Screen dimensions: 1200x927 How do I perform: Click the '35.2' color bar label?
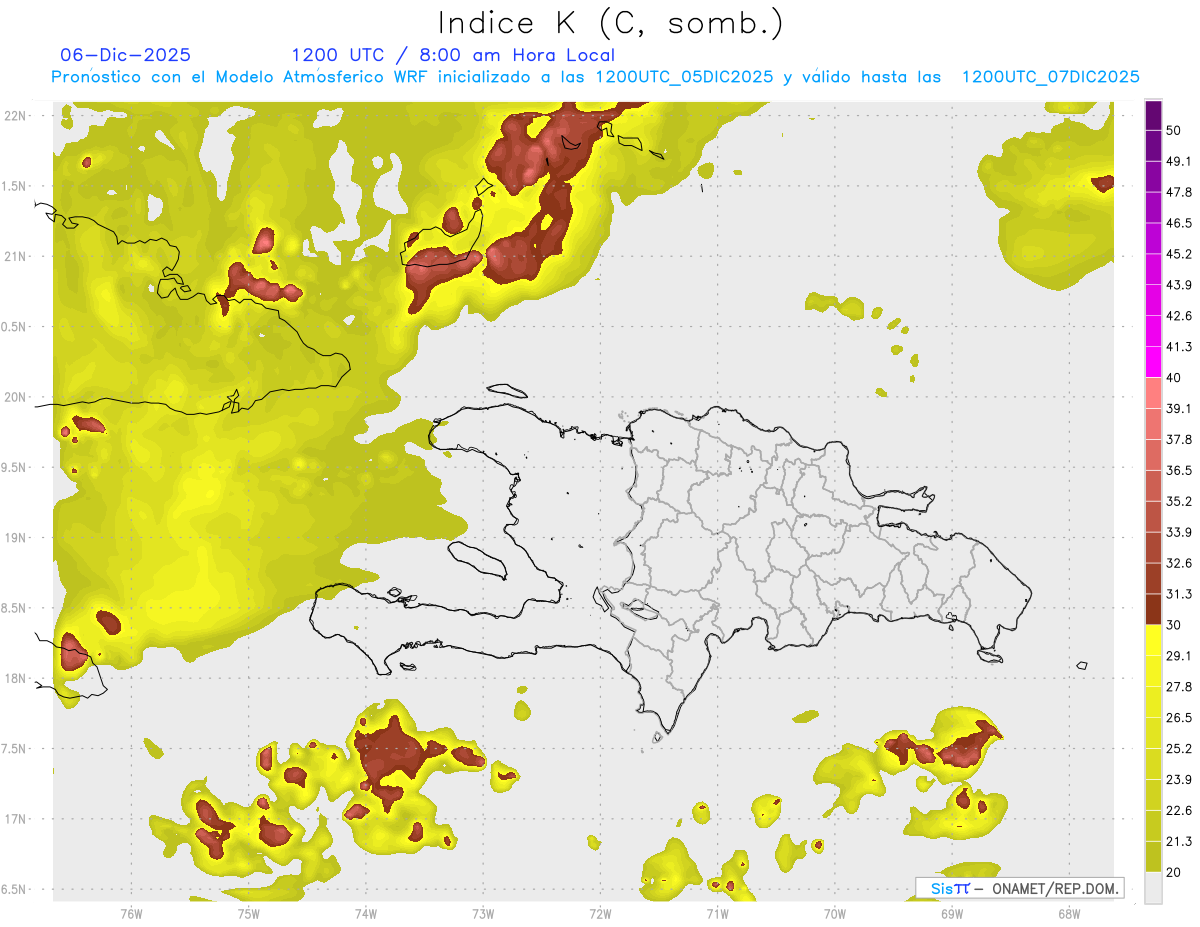[1179, 501]
